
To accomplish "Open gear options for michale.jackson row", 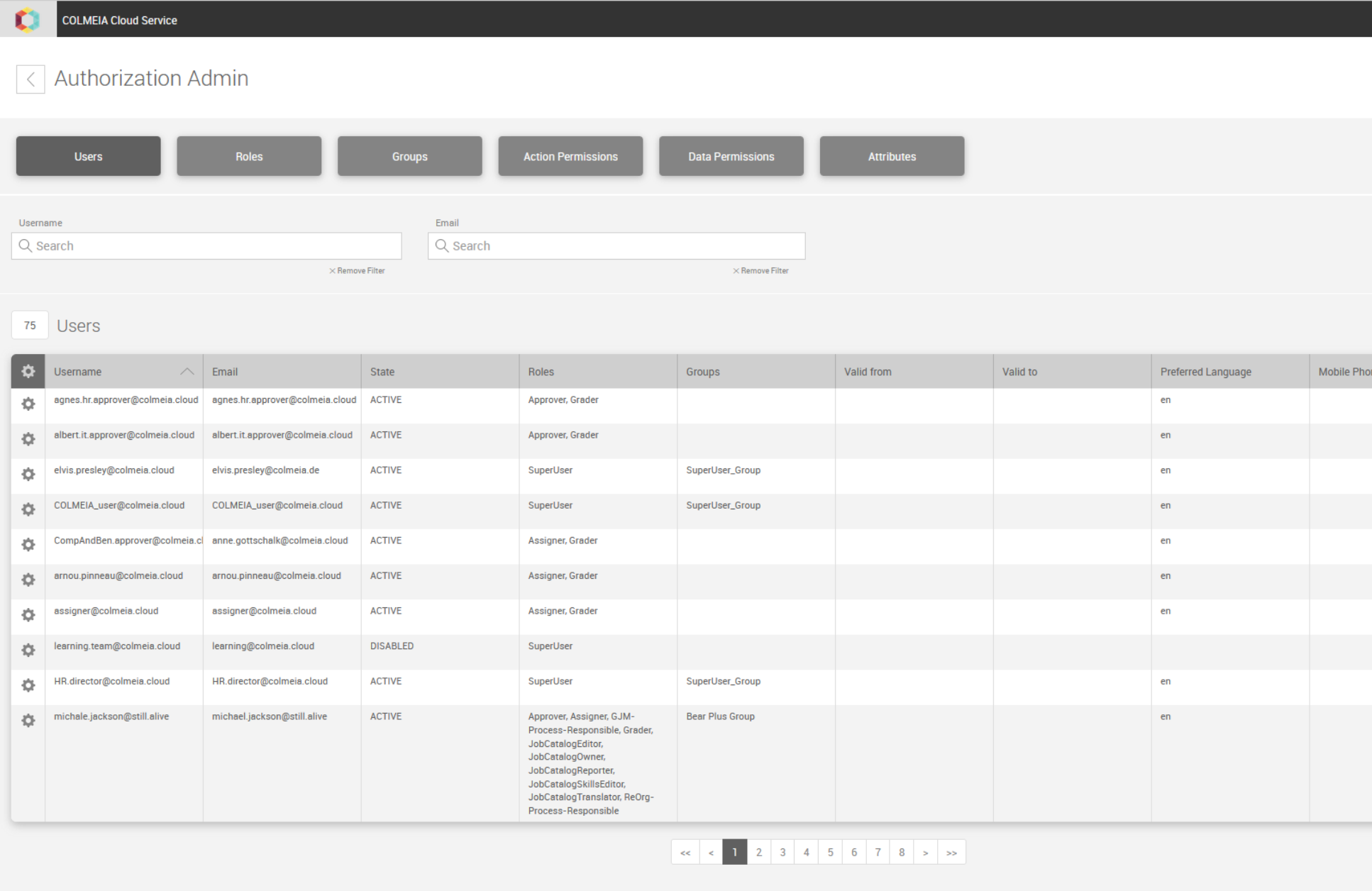I will [x=28, y=720].
